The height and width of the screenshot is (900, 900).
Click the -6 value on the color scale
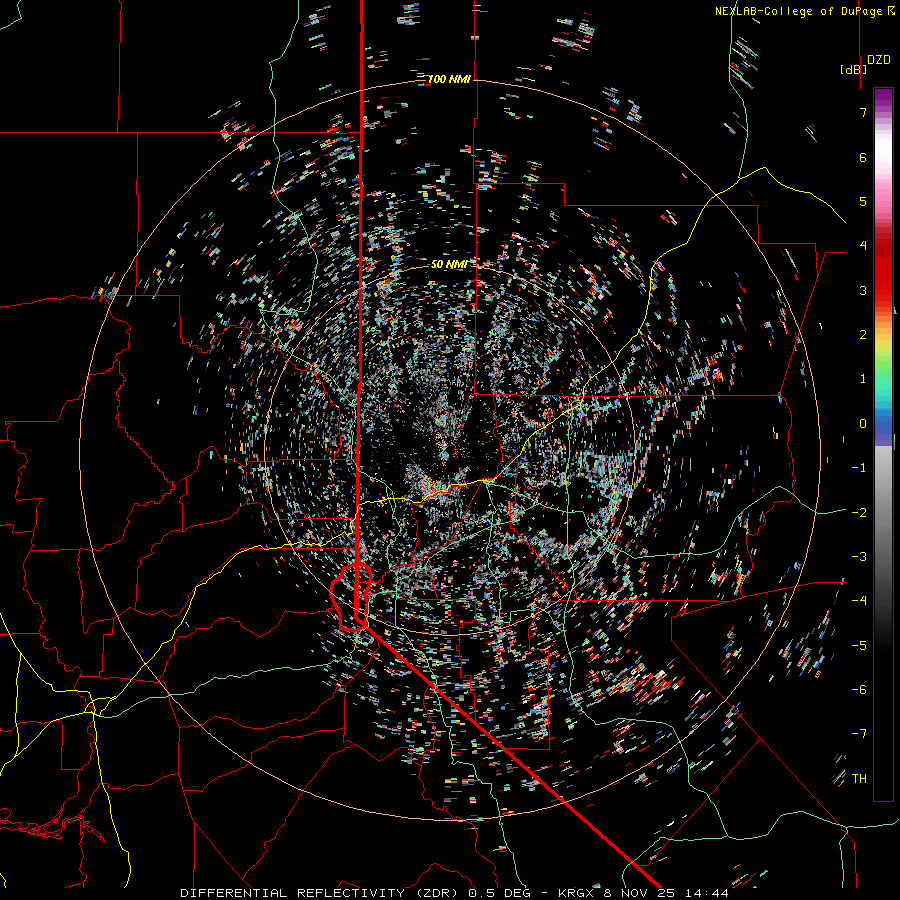tap(859, 690)
